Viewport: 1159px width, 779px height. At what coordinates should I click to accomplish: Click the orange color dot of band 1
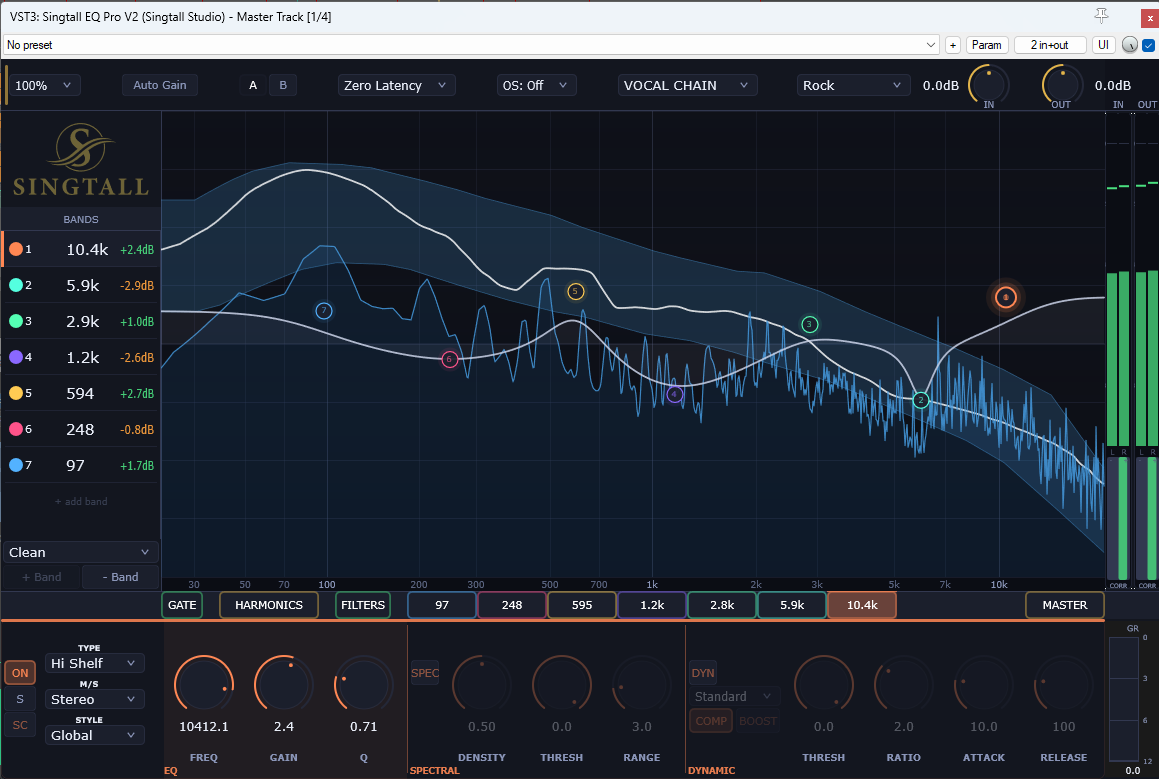[x=16, y=249]
